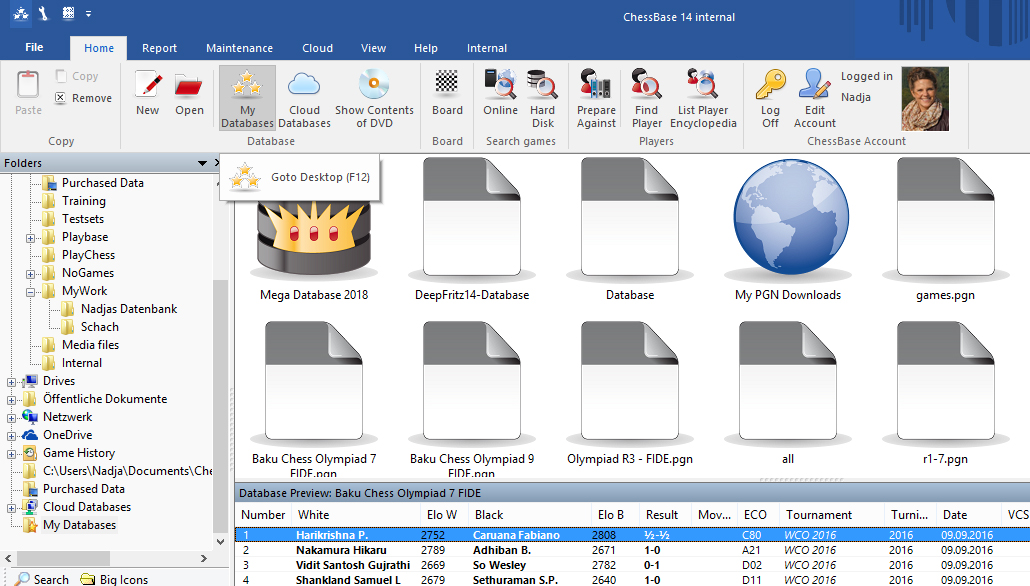Expand the Playbase folder node

(31, 238)
